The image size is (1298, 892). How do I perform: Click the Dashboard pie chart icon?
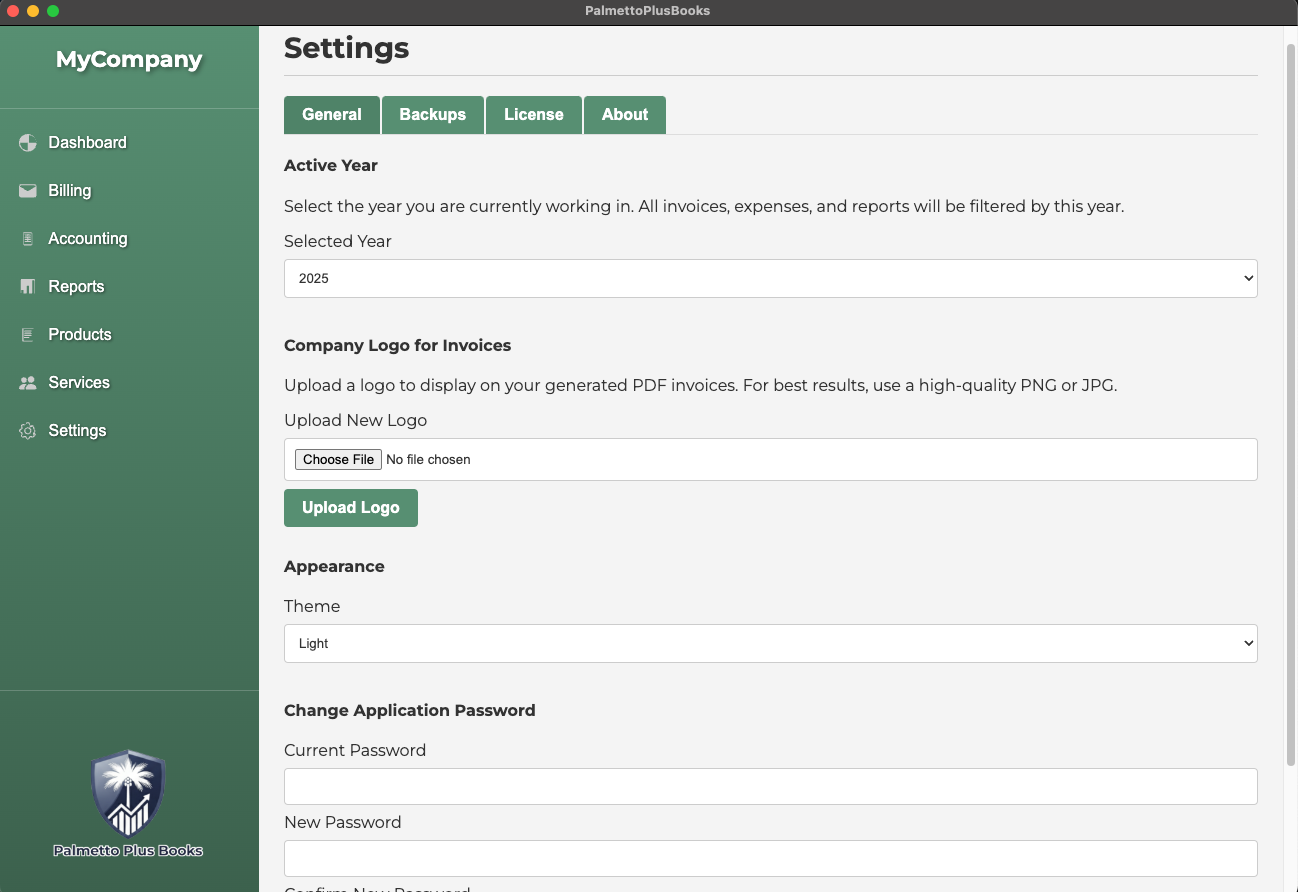pyautogui.click(x=28, y=143)
